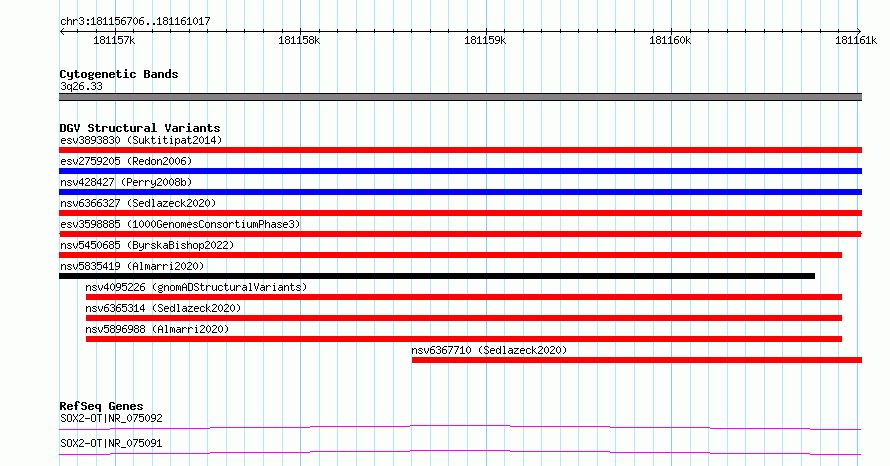Image resolution: width=890 pixels, height=466 pixels.
Task: Click the SOX2-OT|NR_075091 gene label
Action: coord(111,443)
